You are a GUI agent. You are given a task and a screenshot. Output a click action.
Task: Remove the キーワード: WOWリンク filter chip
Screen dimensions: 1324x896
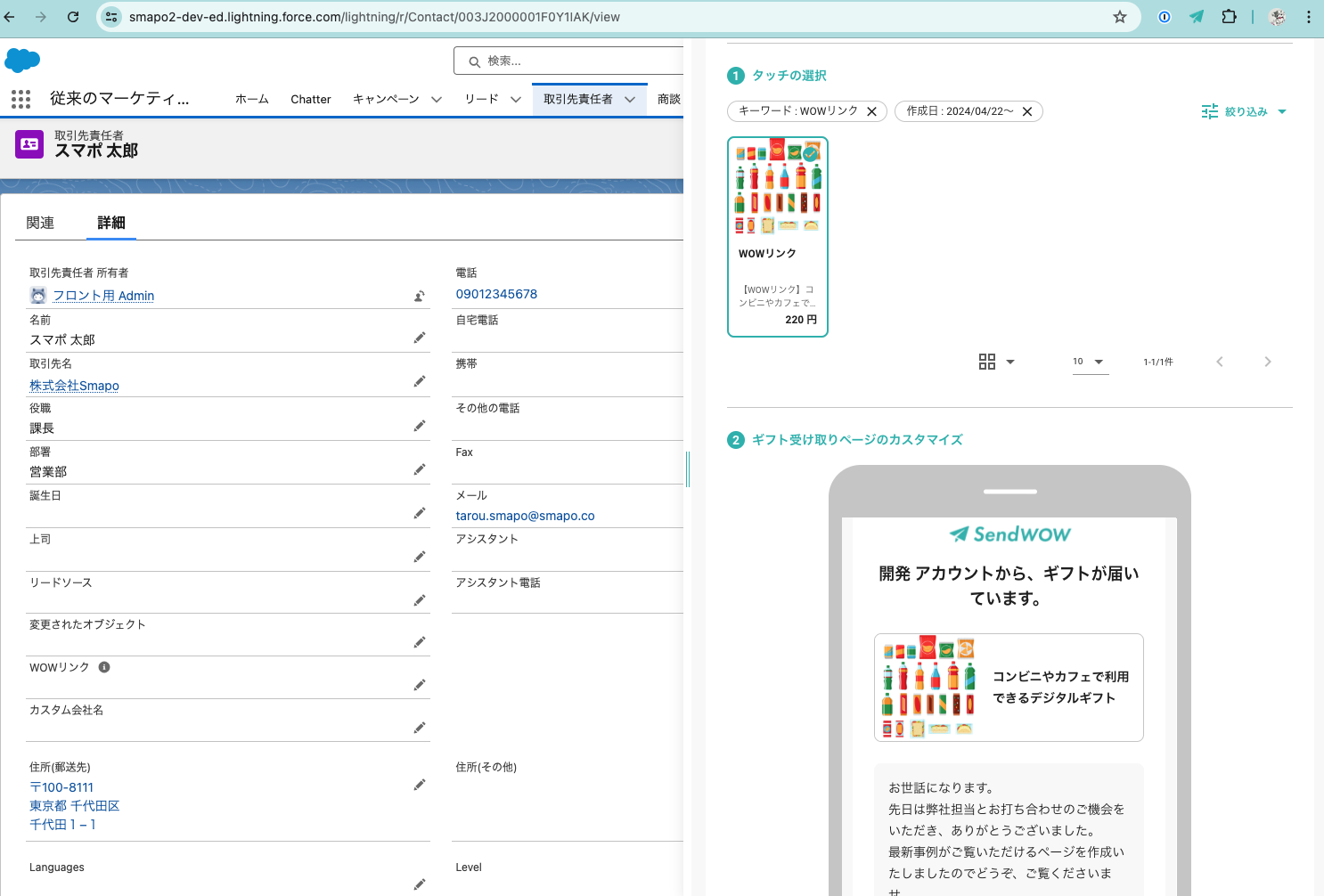coord(871,111)
